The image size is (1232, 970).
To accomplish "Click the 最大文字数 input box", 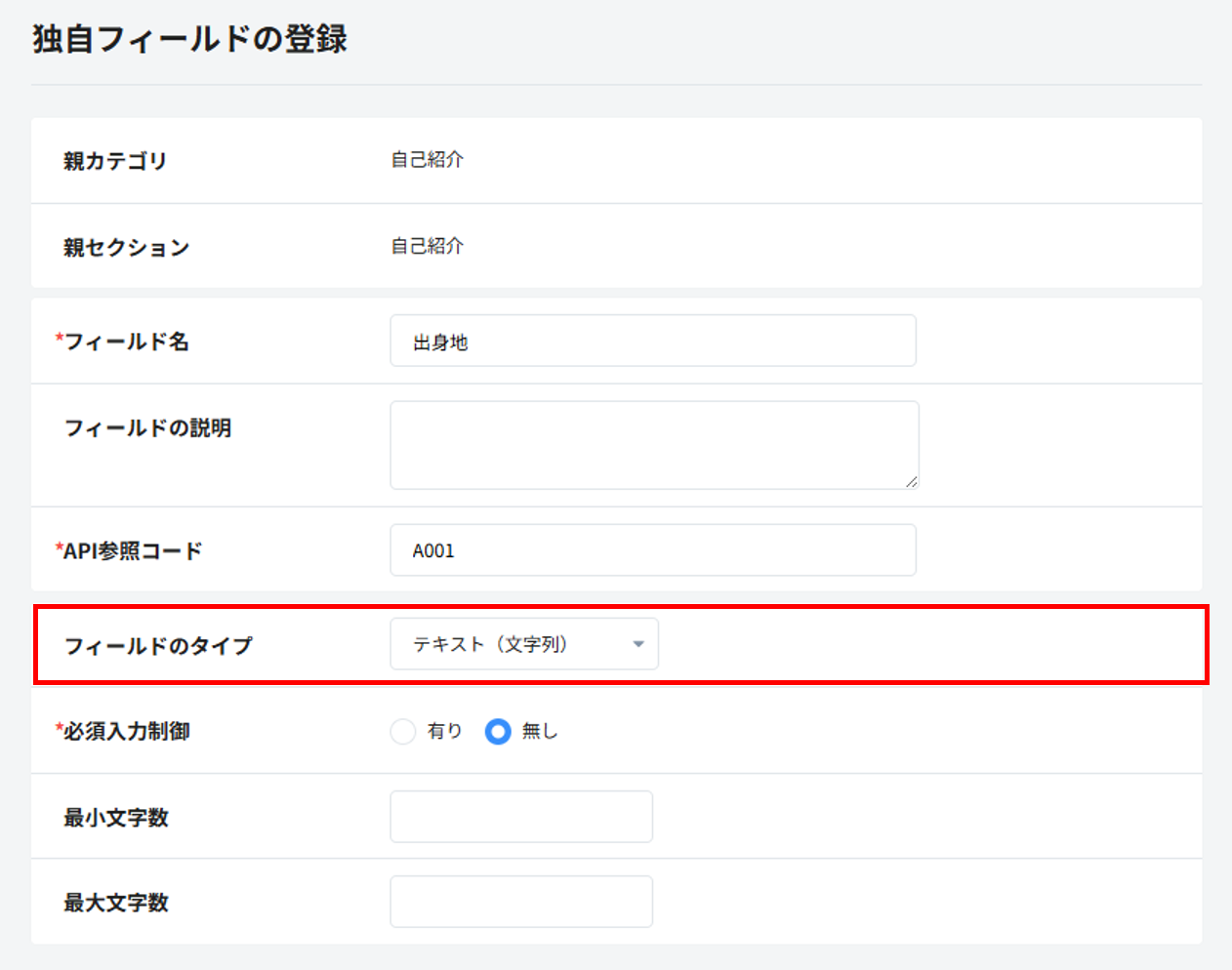I will (x=521, y=902).
